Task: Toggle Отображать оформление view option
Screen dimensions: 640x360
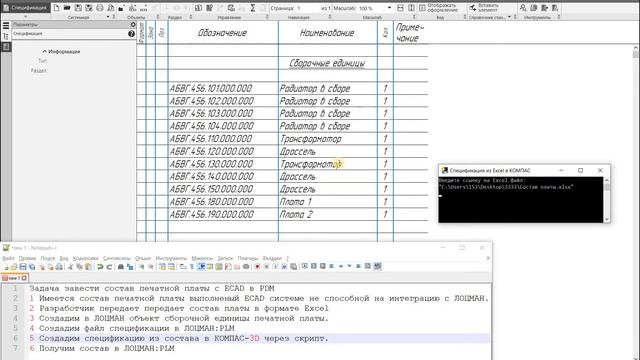Action: [439, 8]
